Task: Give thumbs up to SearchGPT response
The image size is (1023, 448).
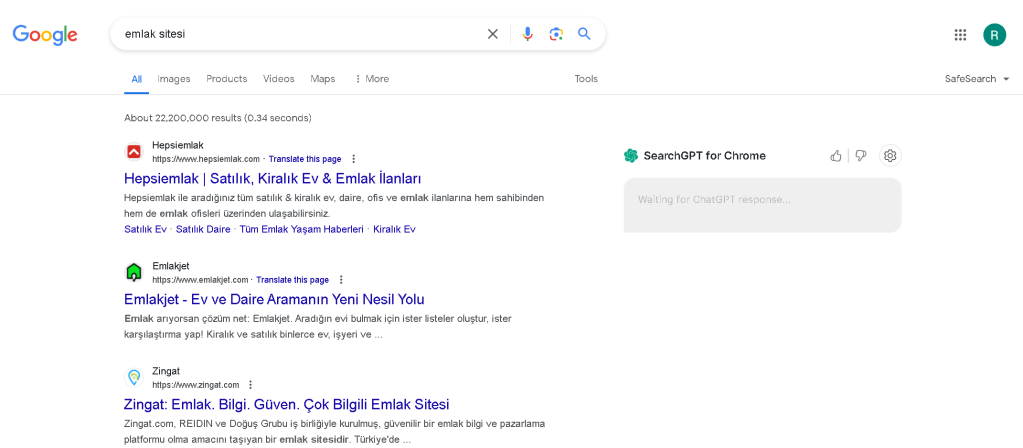Action: point(835,155)
